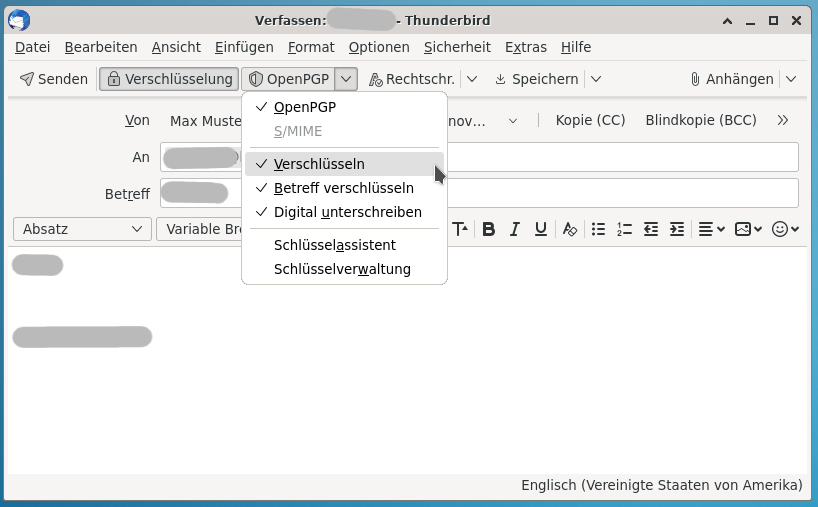Attach a file with Anhängen
The height and width of the screenshot is (507, 818).
[x=732, y=79]
